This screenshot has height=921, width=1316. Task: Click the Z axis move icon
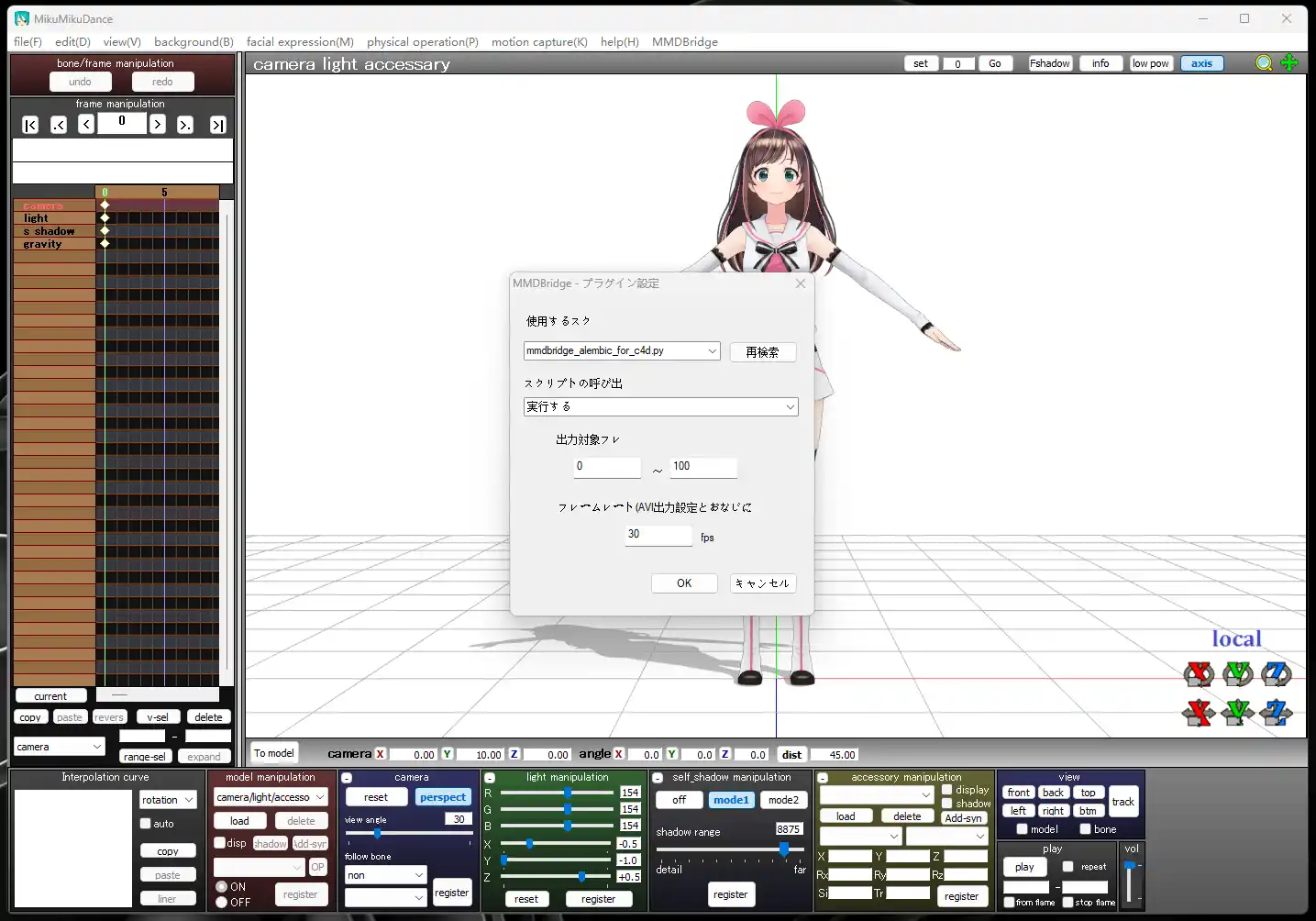(1276, 712)
